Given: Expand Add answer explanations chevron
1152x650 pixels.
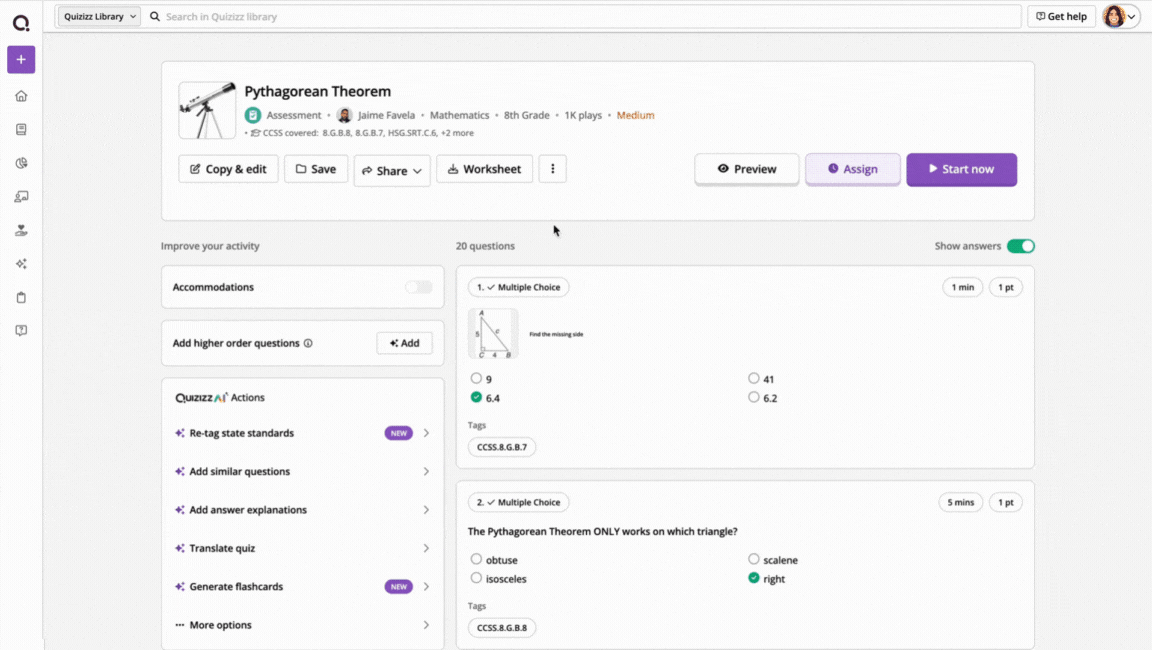Looking at the screenshot, I should click(x=426, y=510).
